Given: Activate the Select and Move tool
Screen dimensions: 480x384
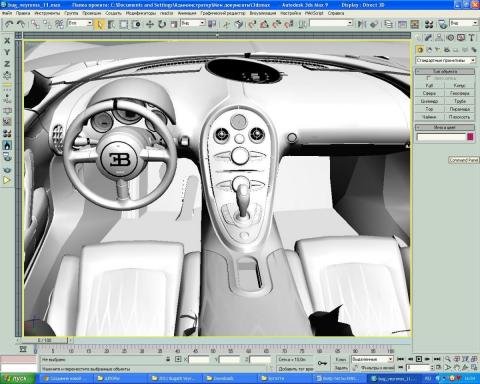Looking at the screenshot, I should (150, 24).
